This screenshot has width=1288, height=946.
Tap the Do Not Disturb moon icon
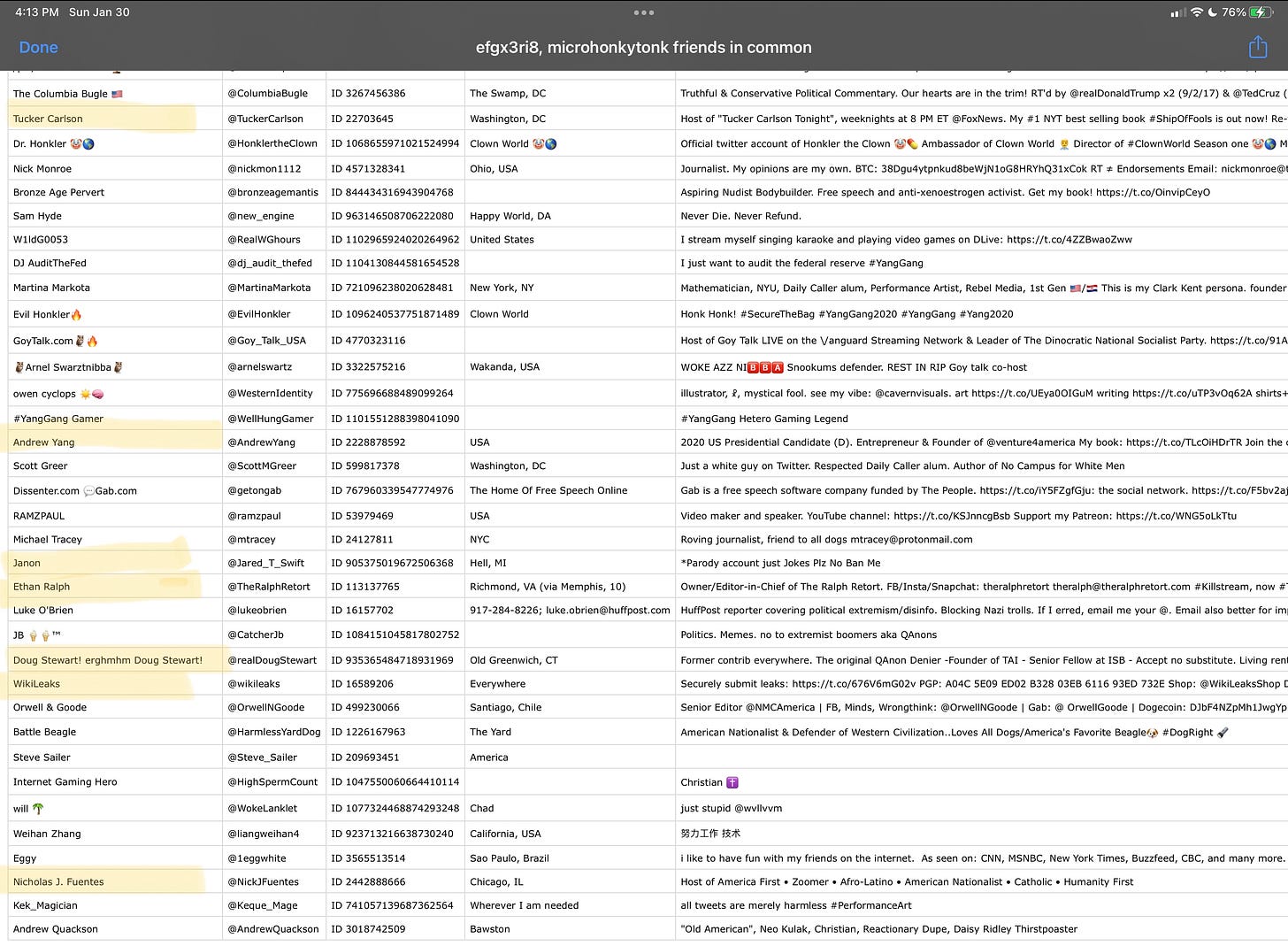(1212, 12)
